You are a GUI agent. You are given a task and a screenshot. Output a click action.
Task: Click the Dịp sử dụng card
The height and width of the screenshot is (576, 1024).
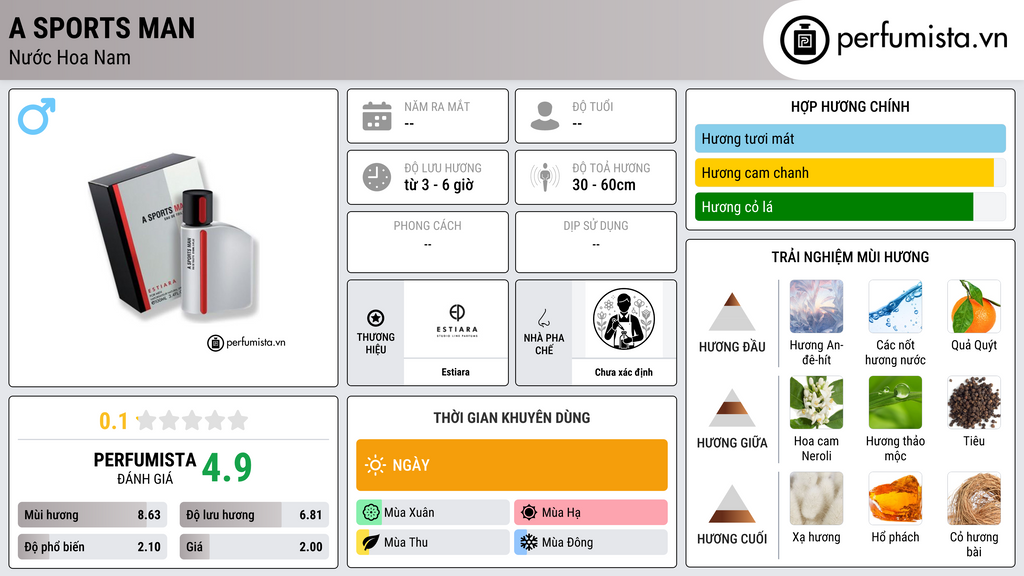pos(596,242)
